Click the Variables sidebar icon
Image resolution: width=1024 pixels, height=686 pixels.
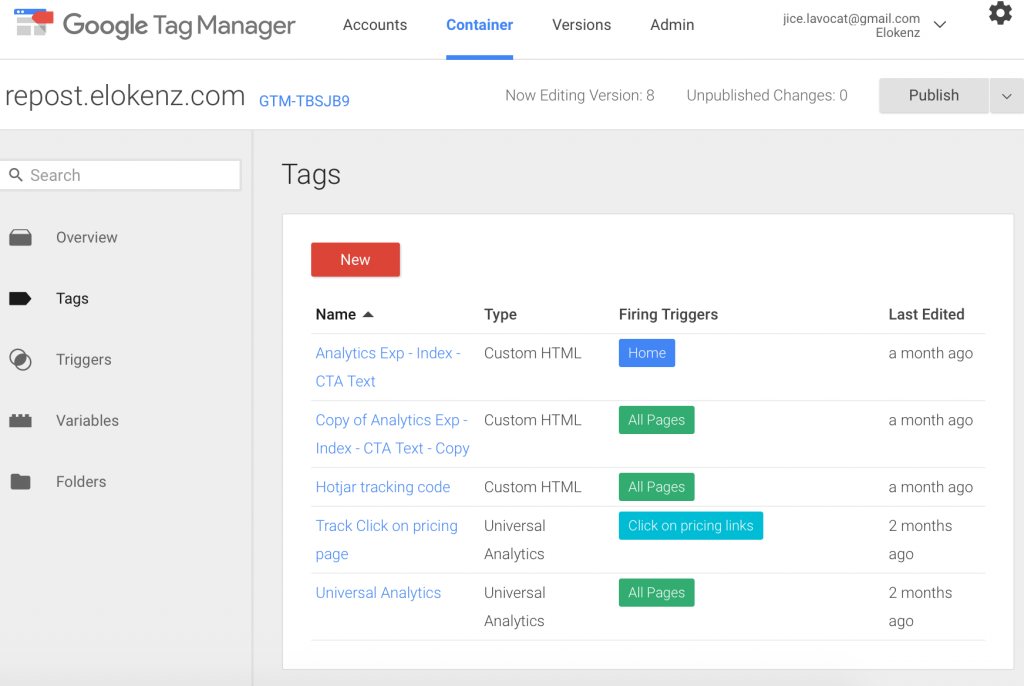(x=20, y=421)
